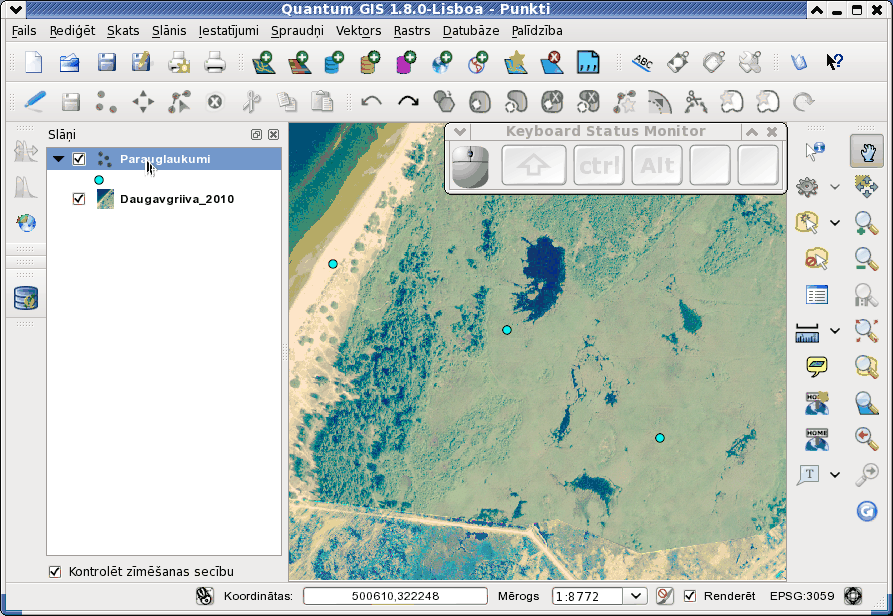Expand dropdown next to gear action tool

click(835, 186)
